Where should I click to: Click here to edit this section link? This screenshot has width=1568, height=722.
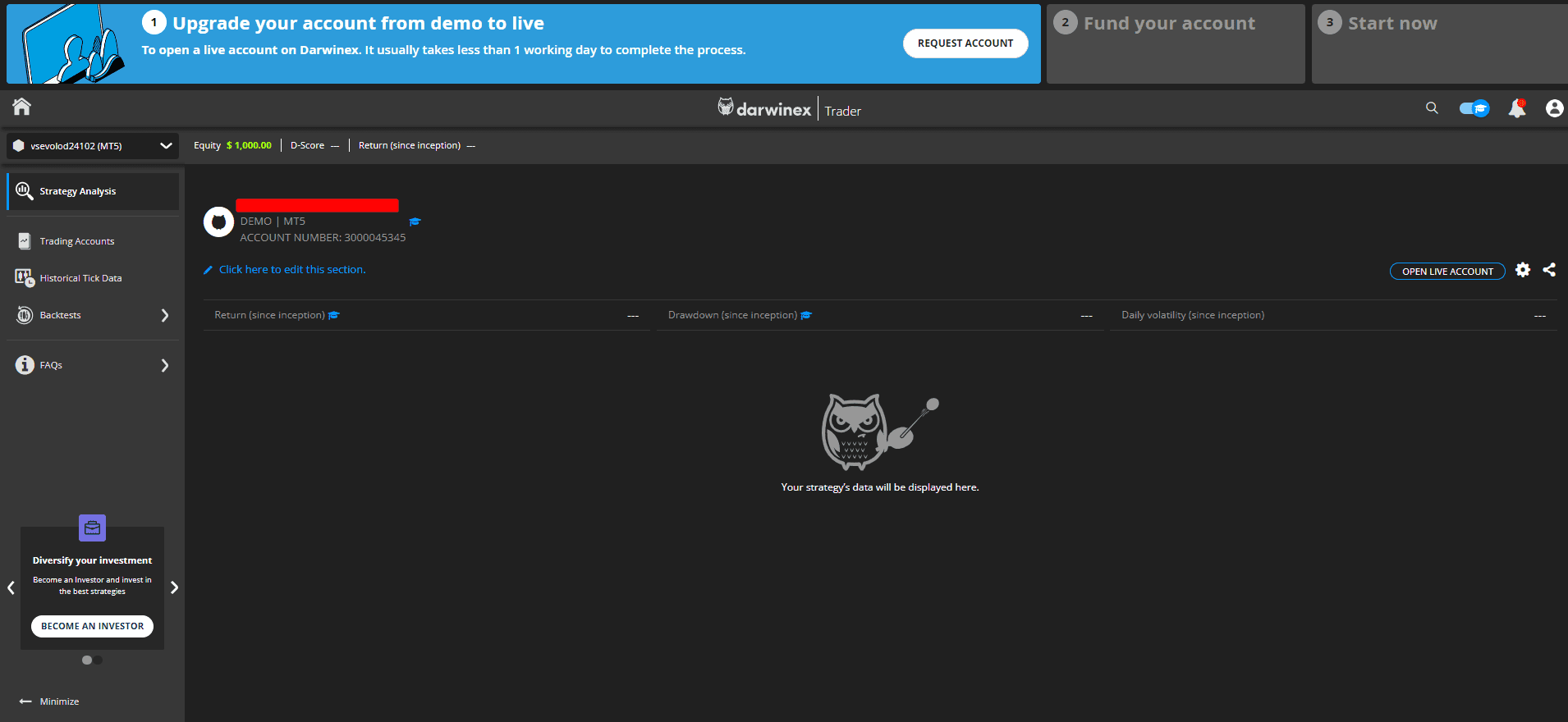[292, 270]
